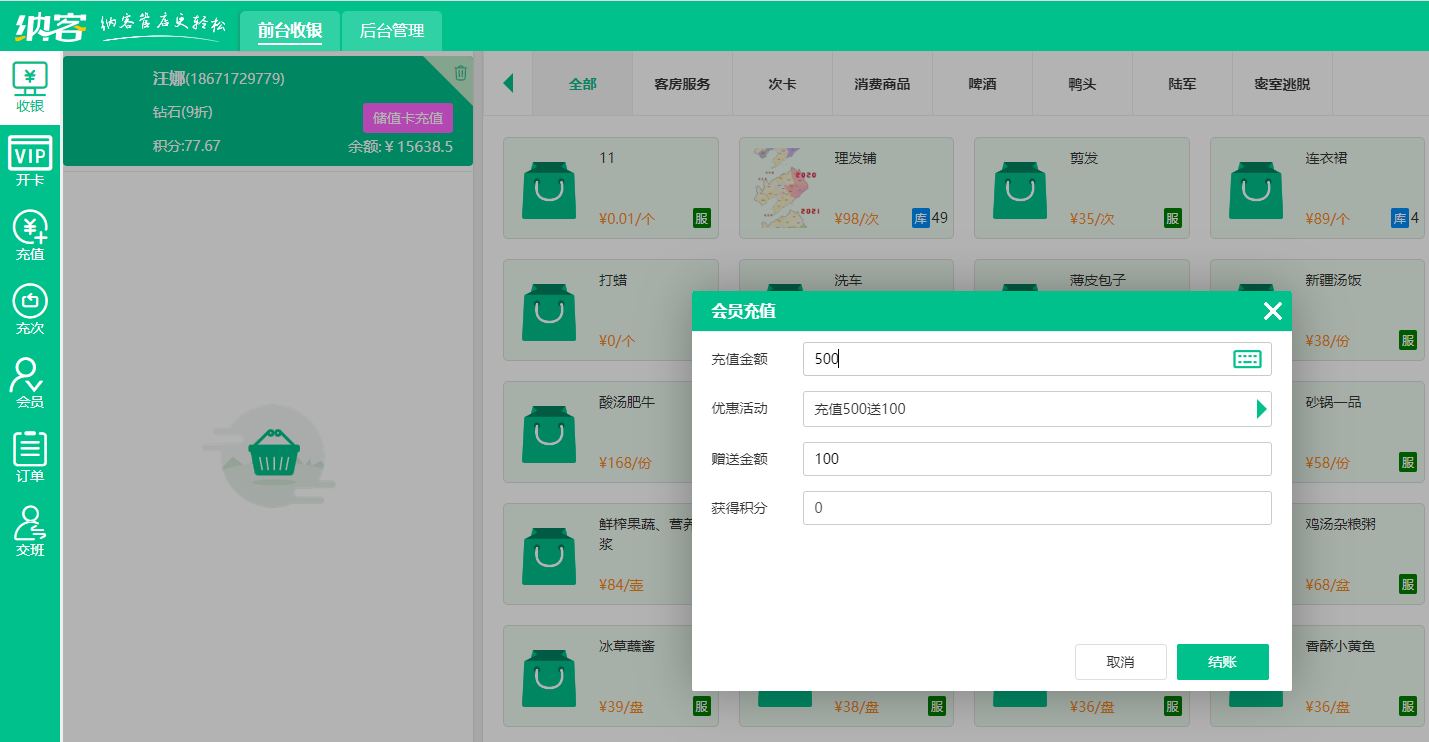The height and width of the screenshot is (742, 1429).
Task: Focus the 赠送金额 input field
Action: (x=1036, y=459)
